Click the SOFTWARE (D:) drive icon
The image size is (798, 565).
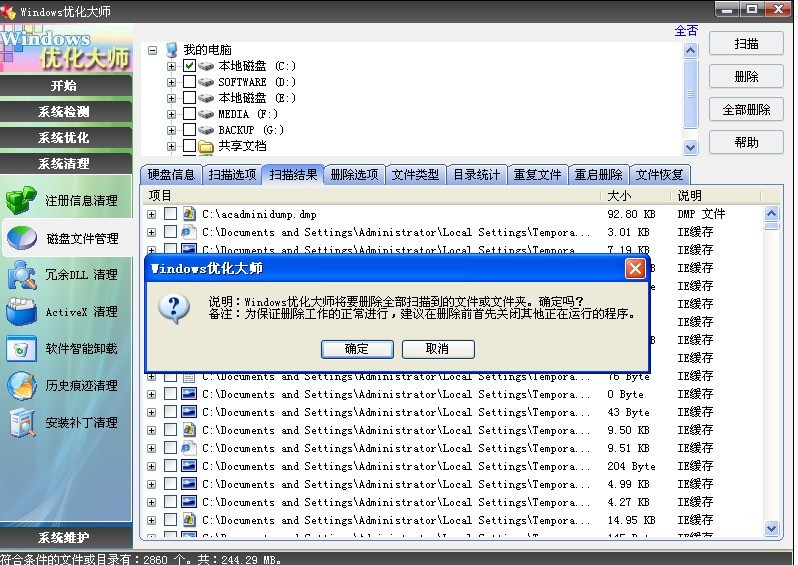point(206,82)
